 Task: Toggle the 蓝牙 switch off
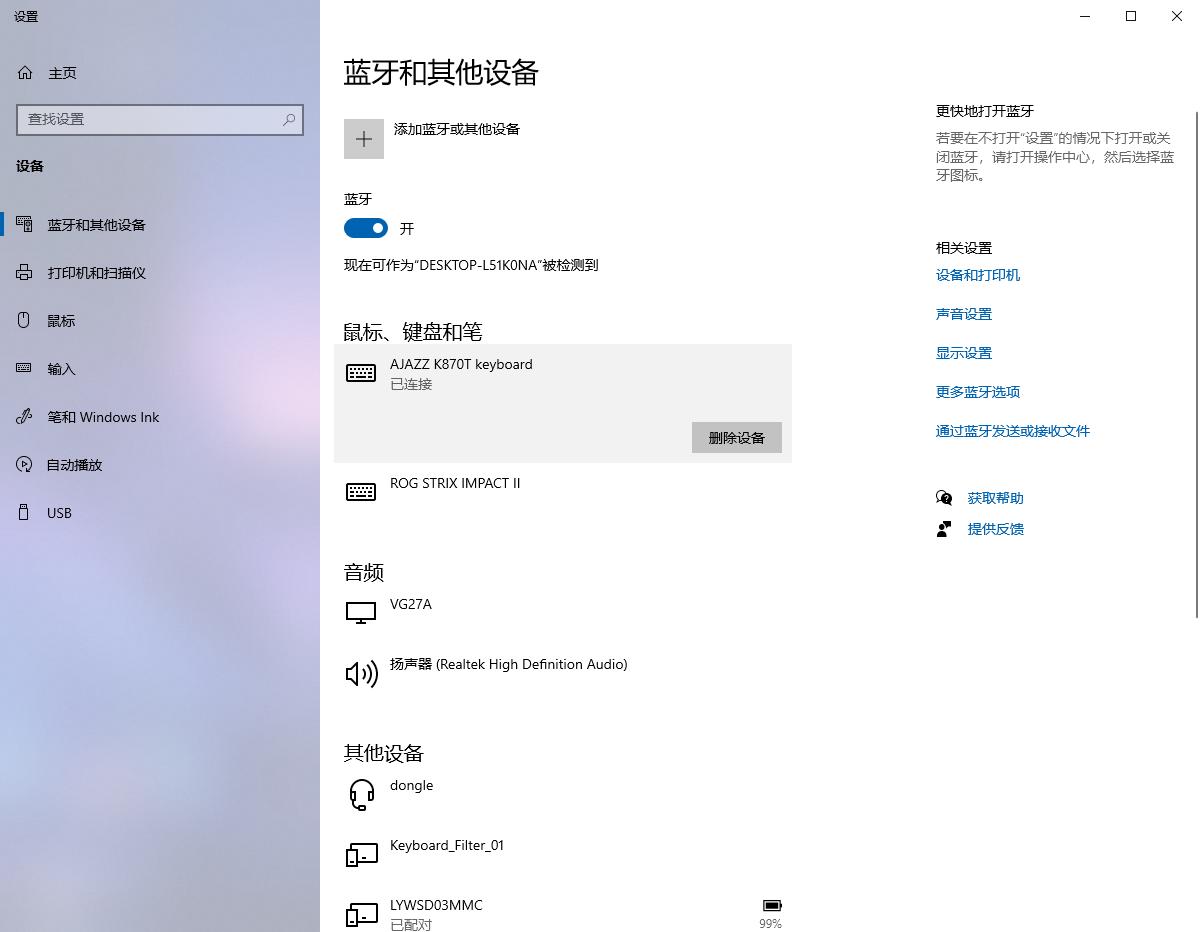[365, 228]
